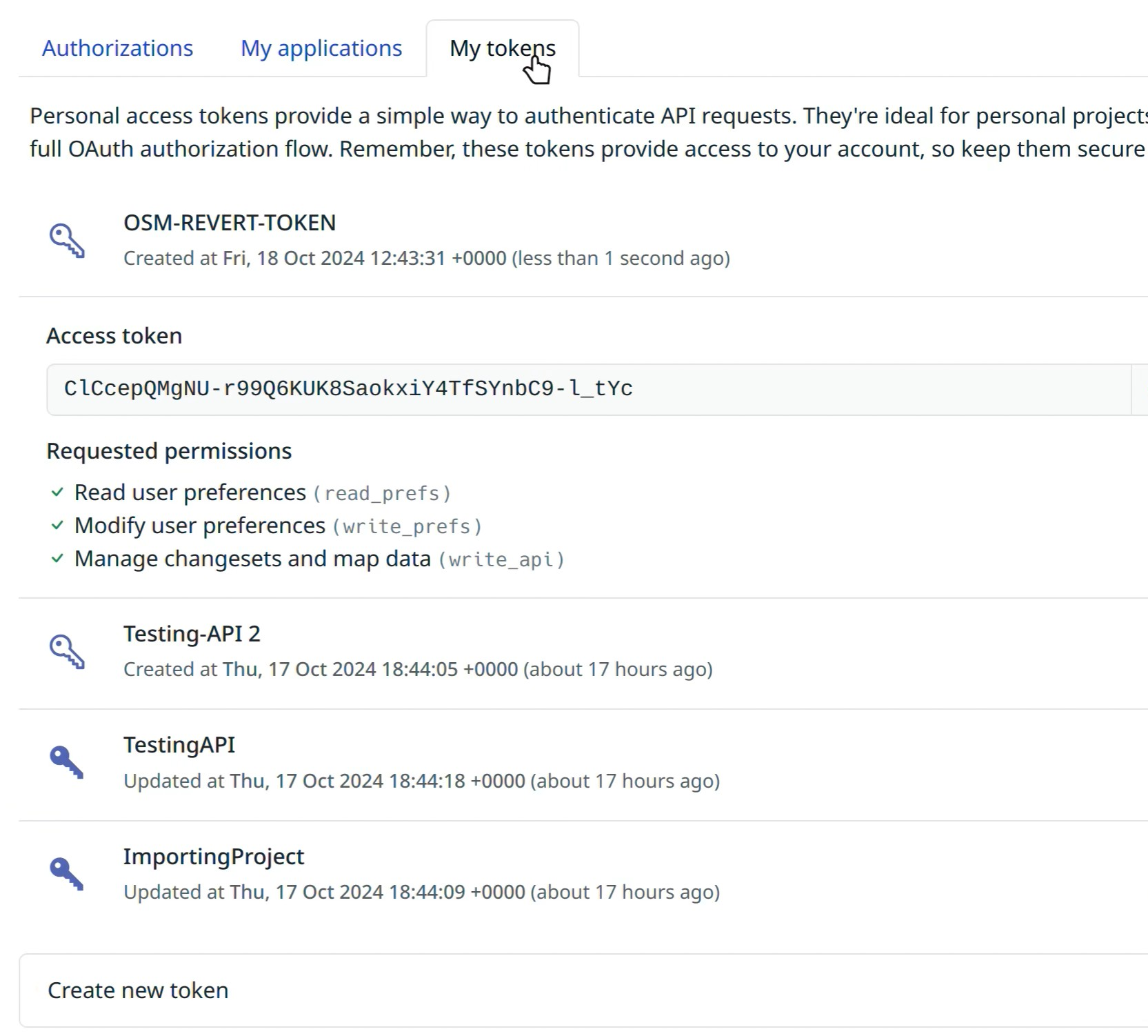Click the solid key icon for TestingAPI

67,762
